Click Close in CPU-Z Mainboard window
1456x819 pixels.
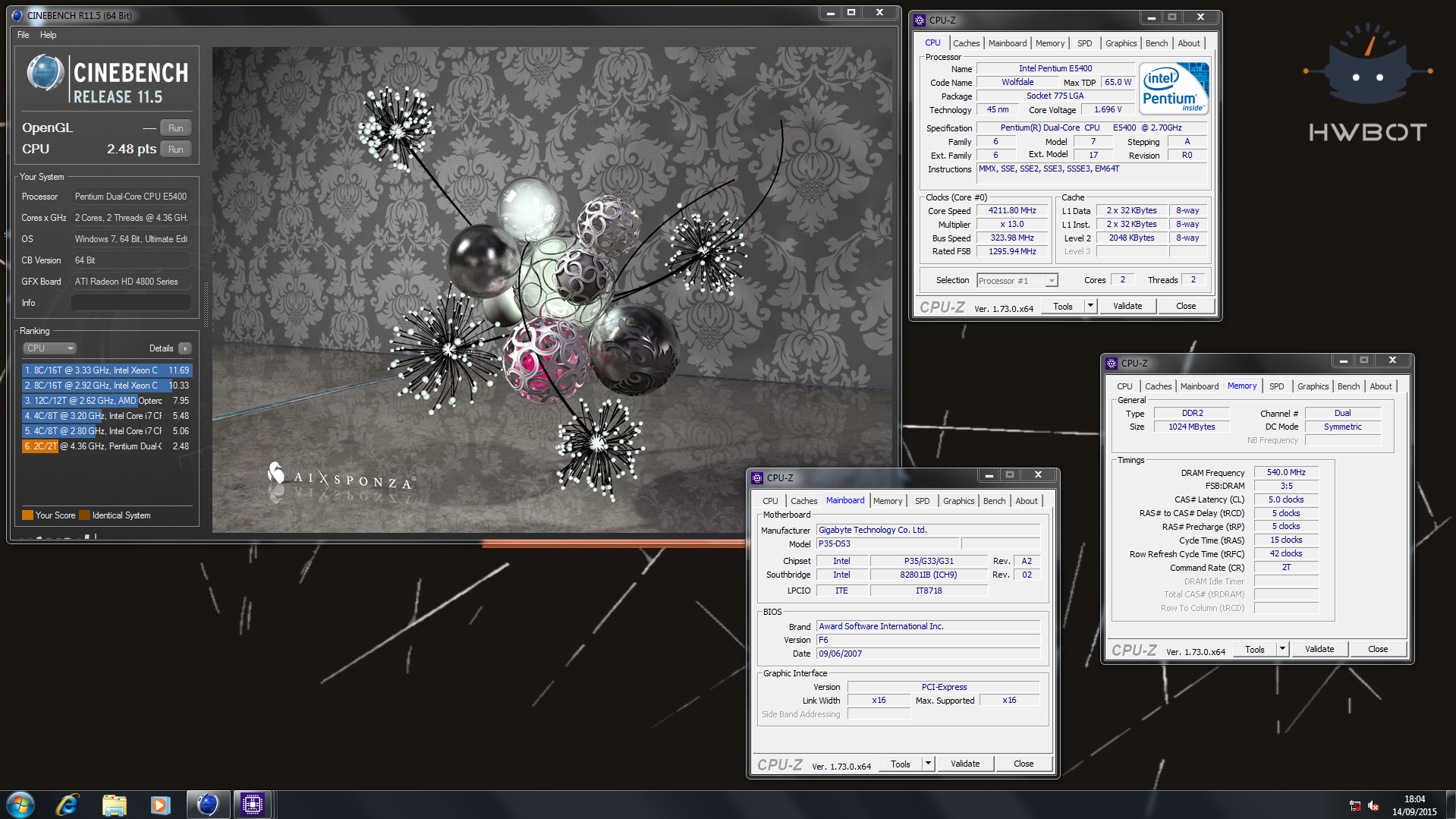point(1024,764)
